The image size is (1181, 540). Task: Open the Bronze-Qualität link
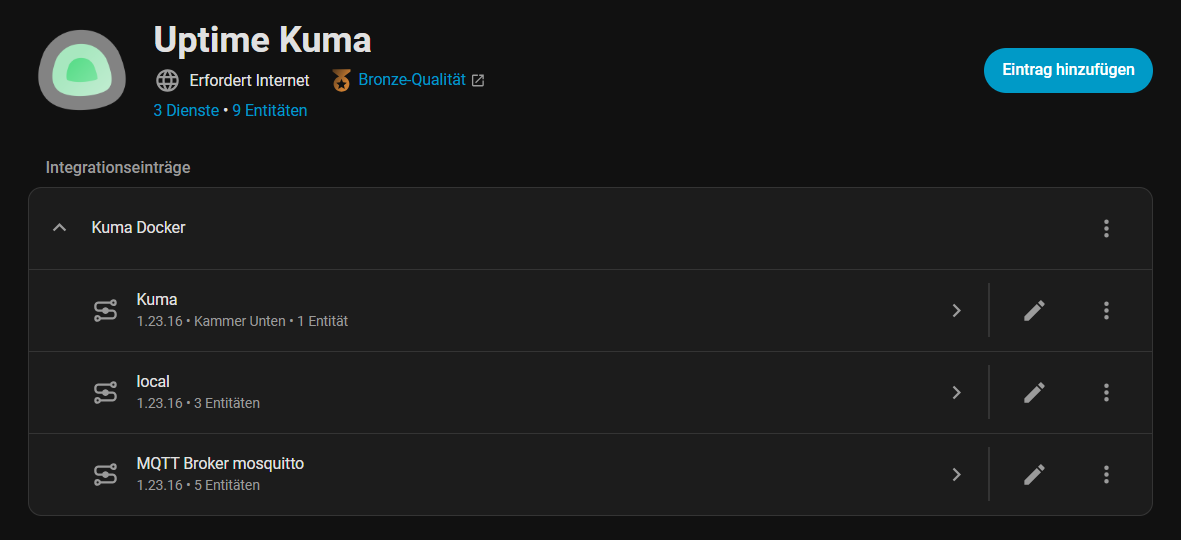411,80
